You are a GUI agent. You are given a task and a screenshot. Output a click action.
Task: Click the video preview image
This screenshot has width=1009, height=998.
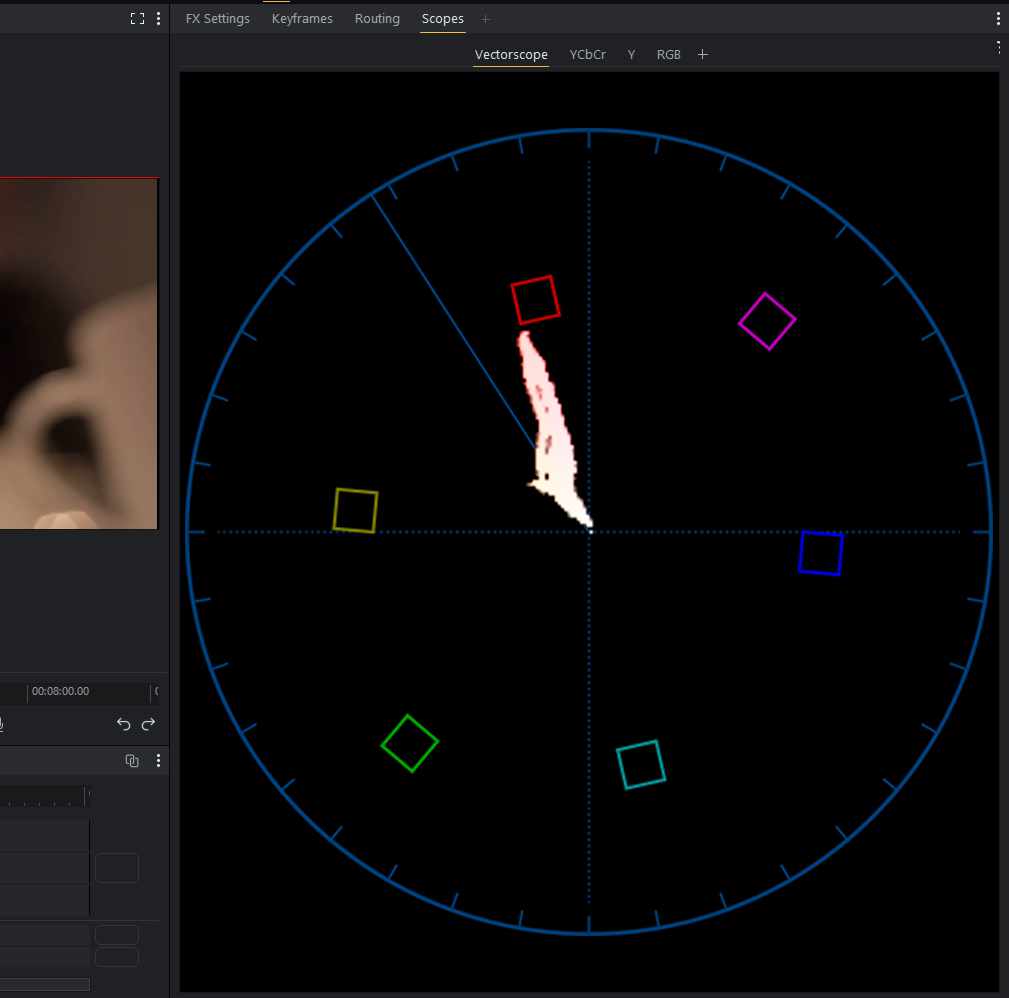(79, 353)
